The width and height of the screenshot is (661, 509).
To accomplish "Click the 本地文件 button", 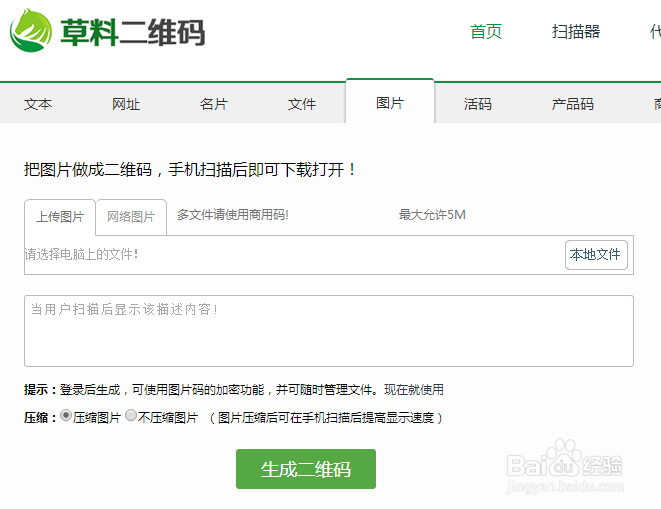I will [596, 255].
